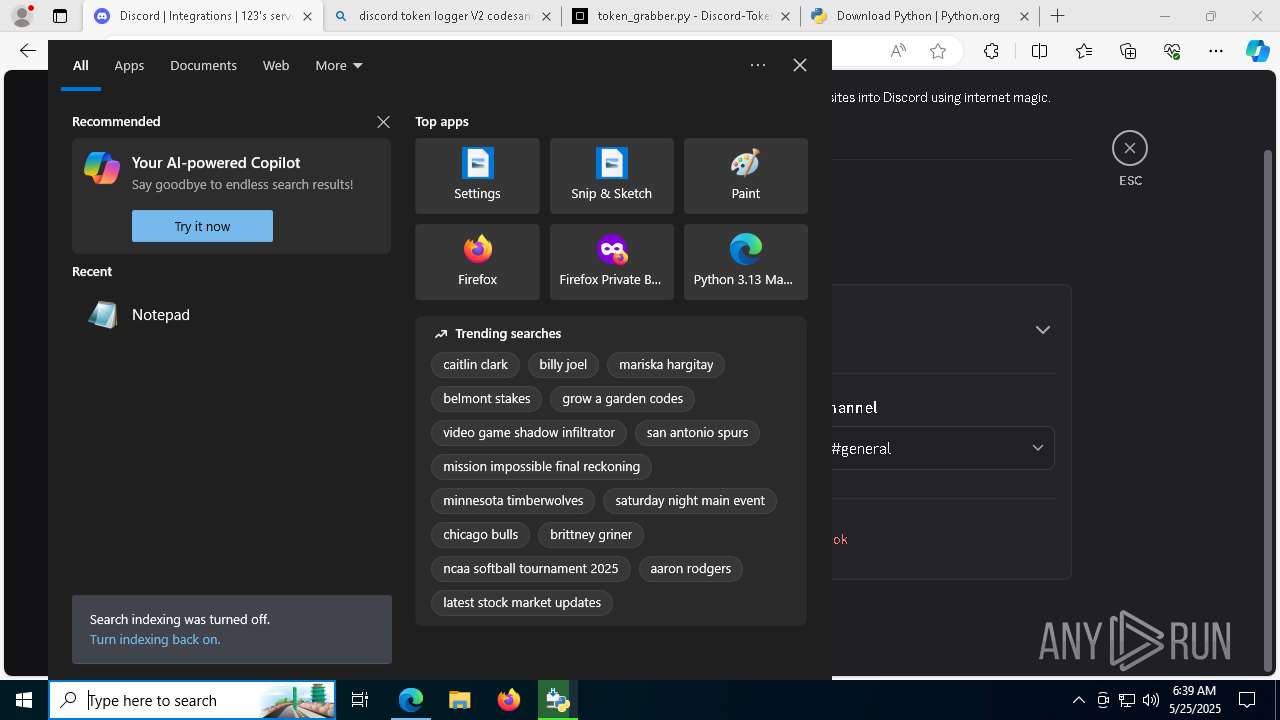Search trending term caitlin clark

coord(475,365)
